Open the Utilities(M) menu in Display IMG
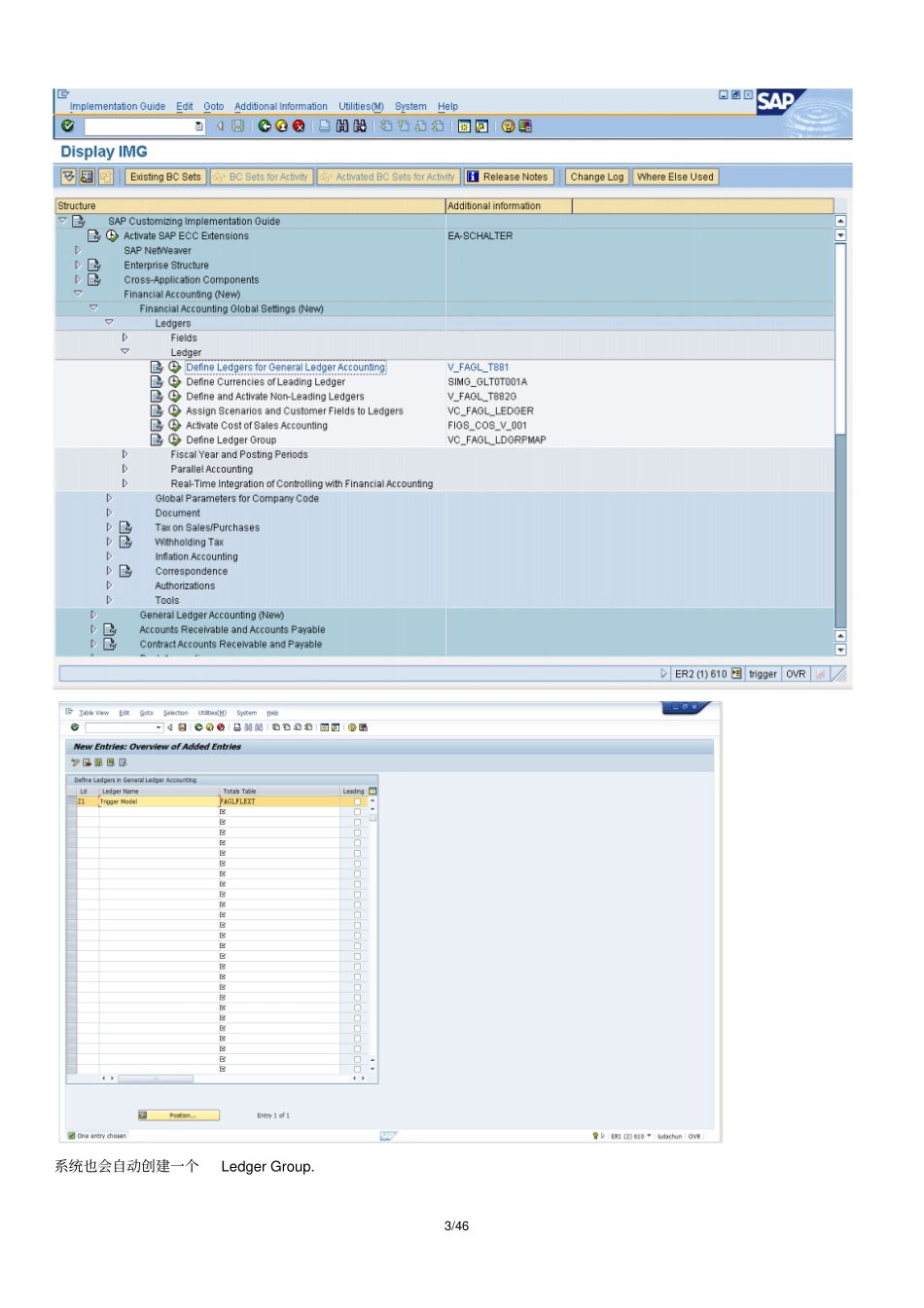 [x=361, y=107]
